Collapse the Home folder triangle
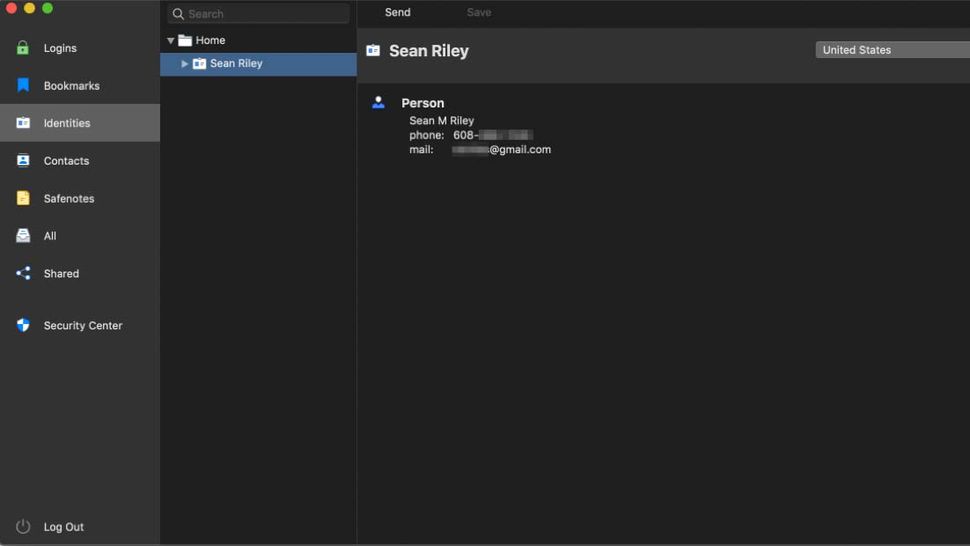 click(171, 40)
